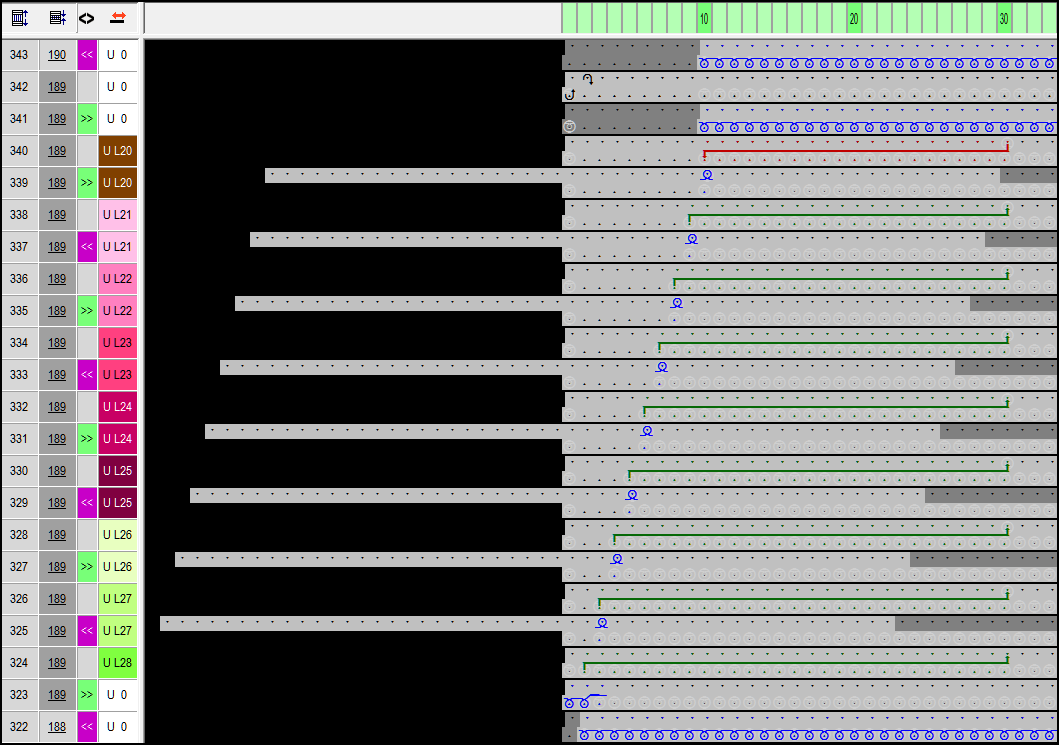Select the magenta << direction in row 343
Viewport: 1059px width, 745px height.
87,55
